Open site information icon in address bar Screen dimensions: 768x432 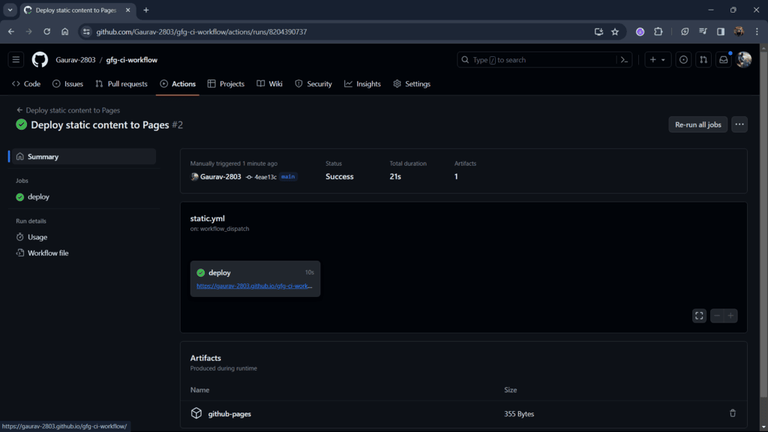[x=86, y=32]
